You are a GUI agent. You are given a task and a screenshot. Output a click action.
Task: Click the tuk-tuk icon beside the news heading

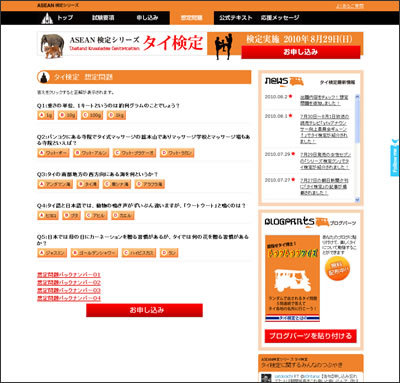(x=297, y=81)
